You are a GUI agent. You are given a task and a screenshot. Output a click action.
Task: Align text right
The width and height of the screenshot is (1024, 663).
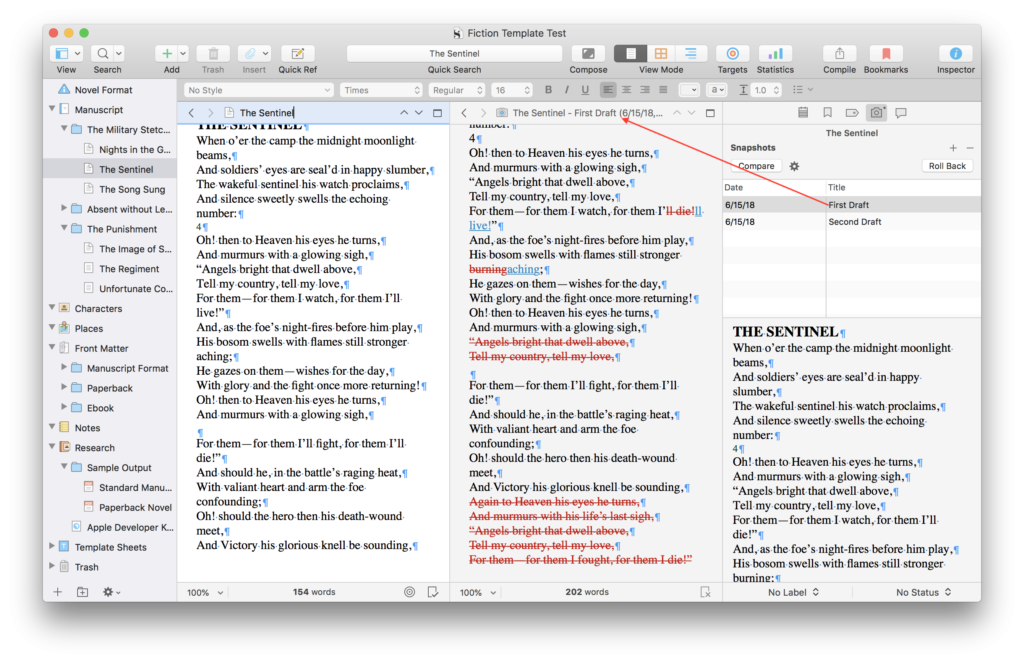pos(645,90)
